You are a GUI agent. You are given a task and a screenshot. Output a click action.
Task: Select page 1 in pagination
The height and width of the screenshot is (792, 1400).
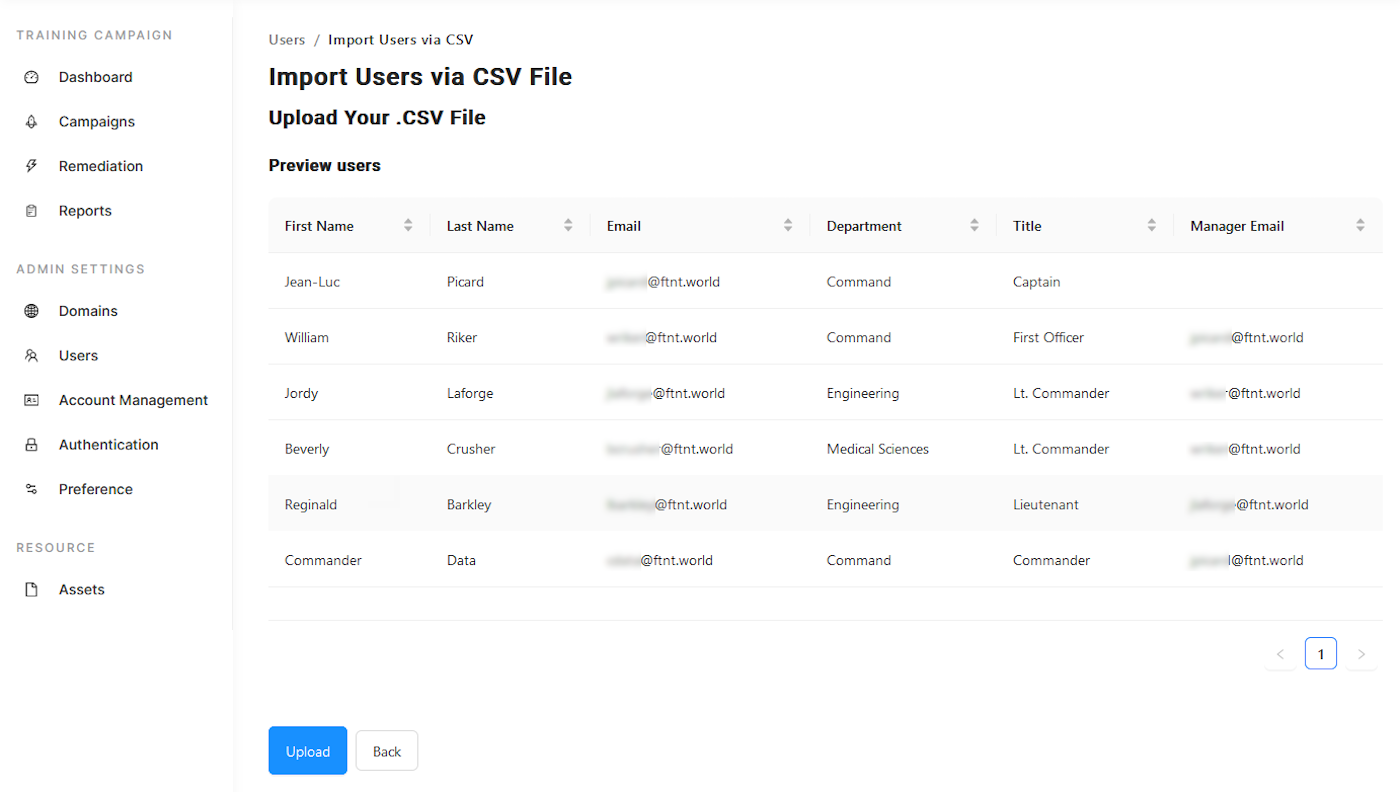(1321, 655)
